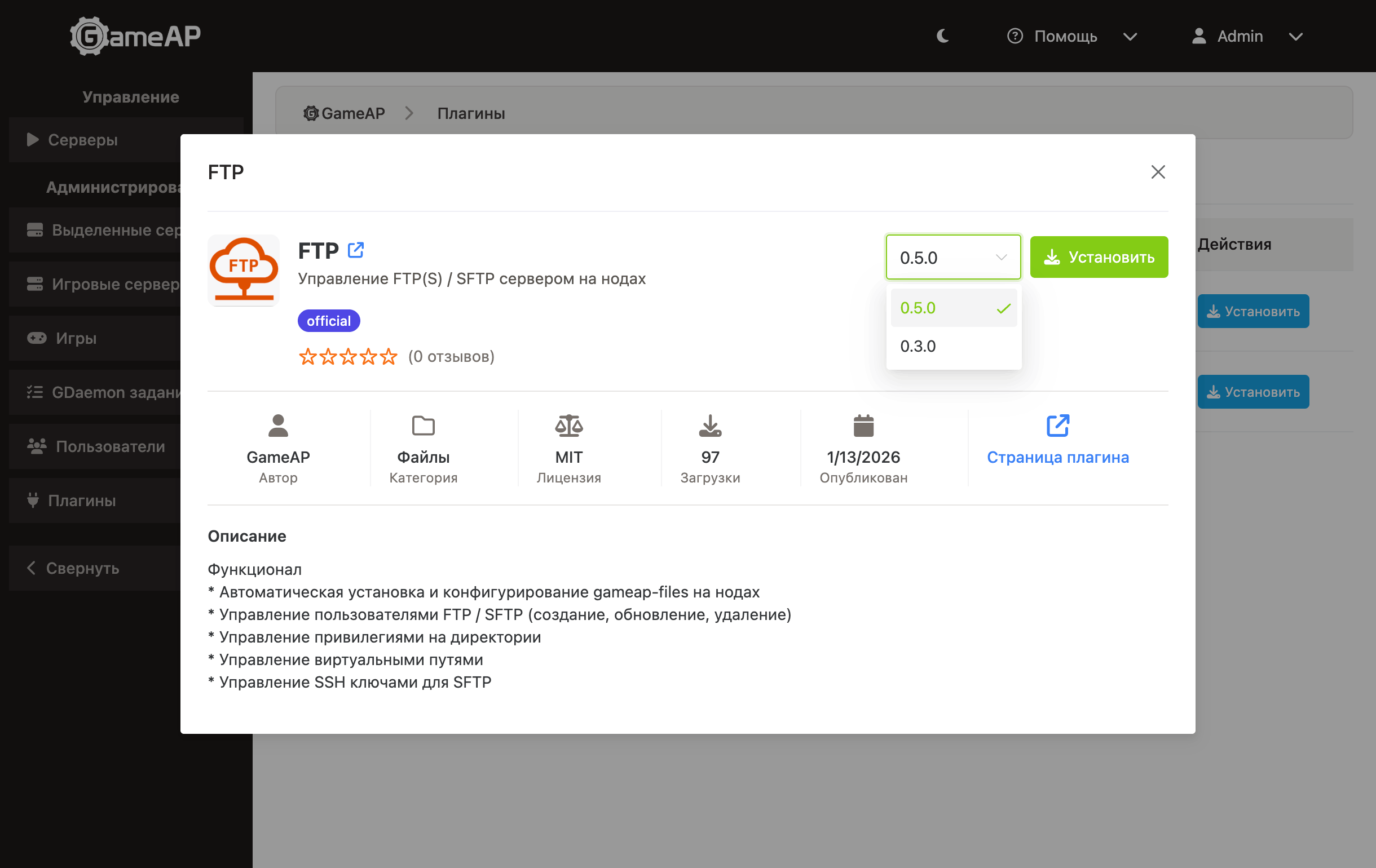
Task: Open GameAP breadcrumb item
Action: click(344, 113)
